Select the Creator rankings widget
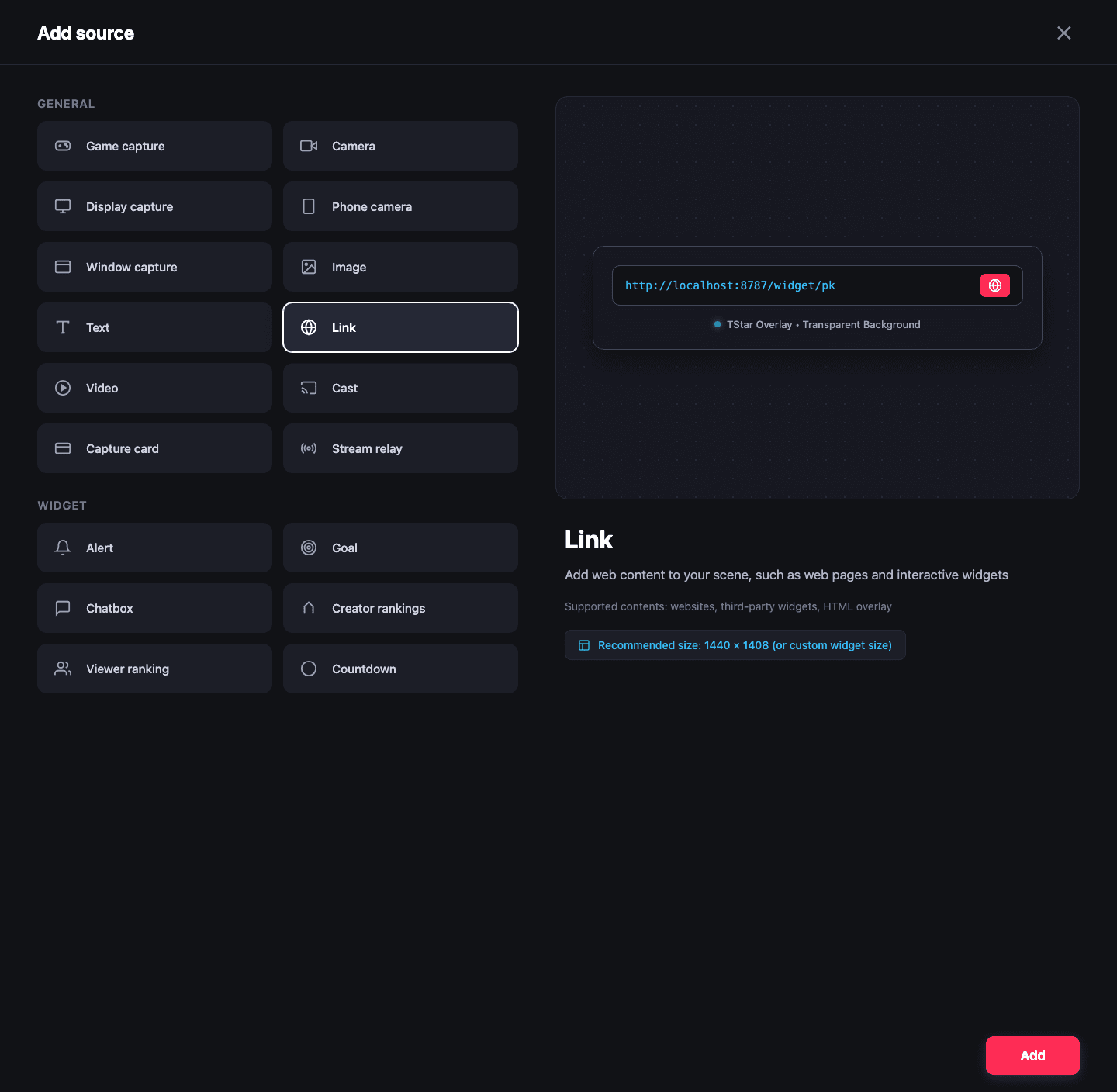 click(x=400, y=608)
